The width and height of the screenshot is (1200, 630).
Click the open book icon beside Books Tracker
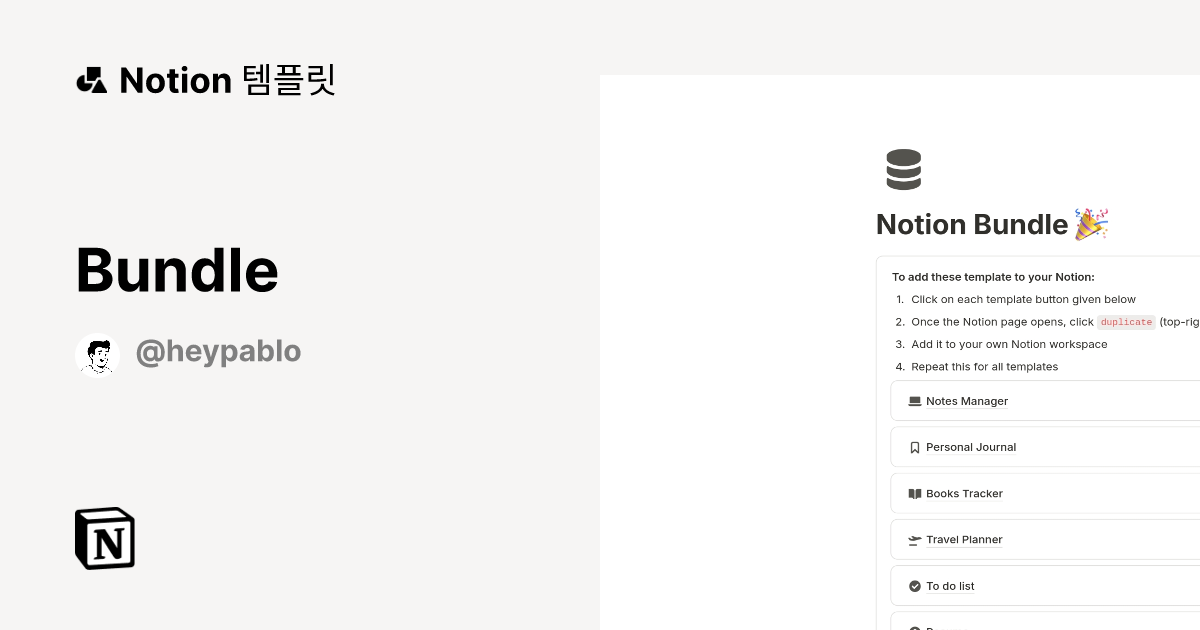[914, 494]
